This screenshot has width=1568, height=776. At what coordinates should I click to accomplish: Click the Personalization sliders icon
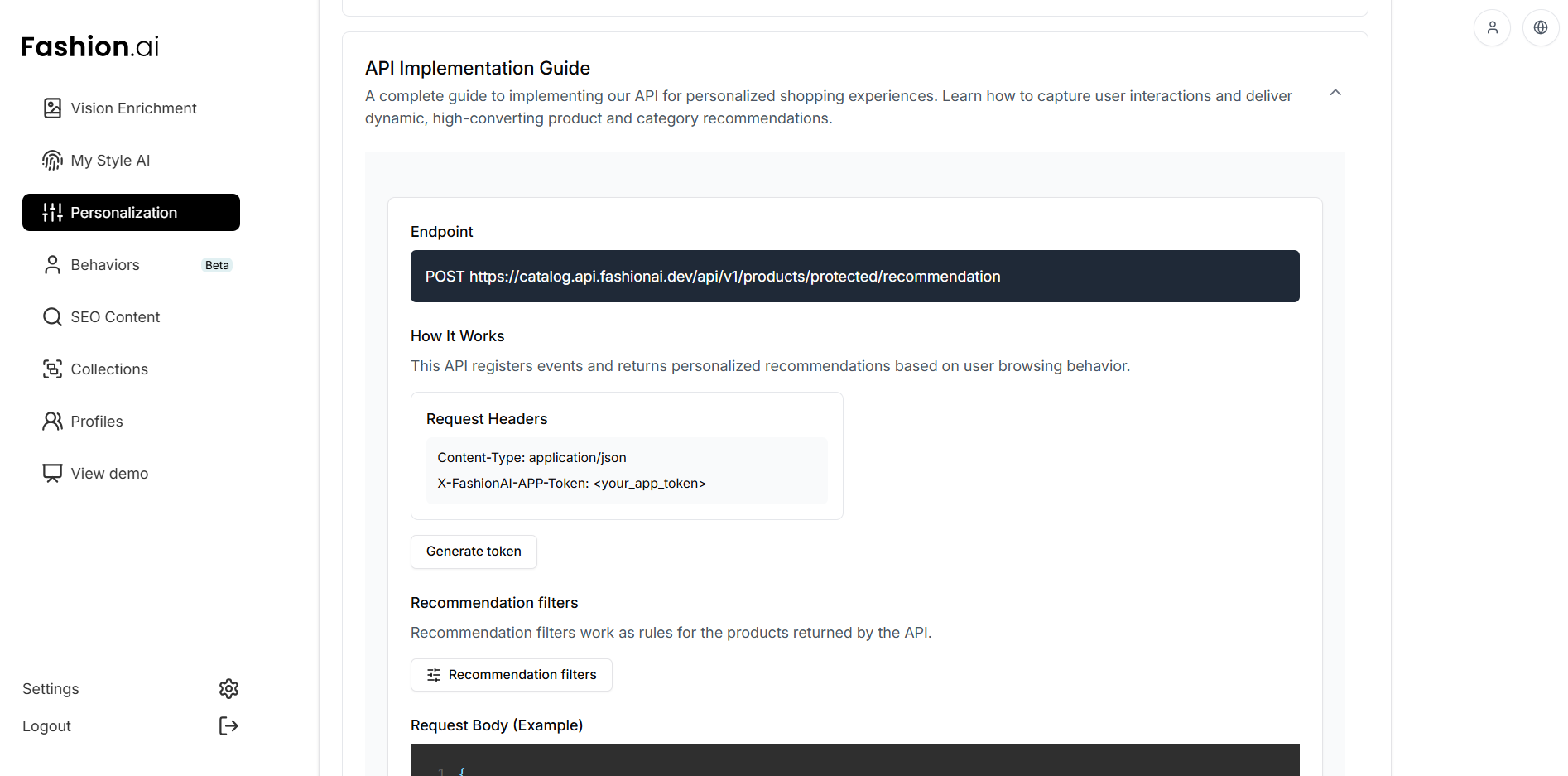tap(52, 212)
